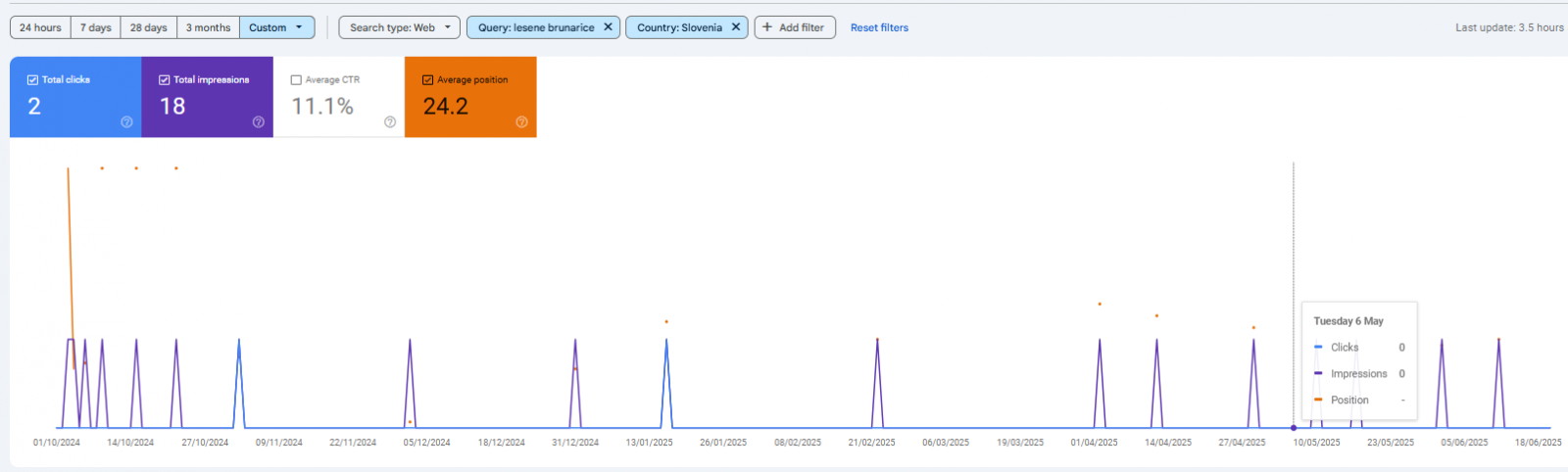The width and height of the screenshot is (1568, 472).
Task: Toggle the Total clicks checkbox
Action: 33,80
